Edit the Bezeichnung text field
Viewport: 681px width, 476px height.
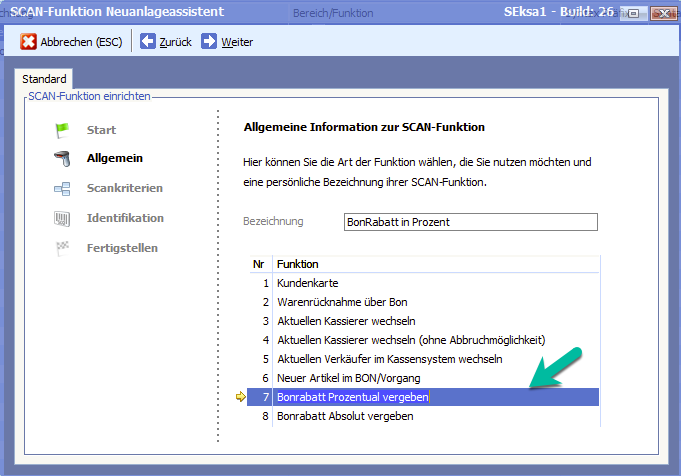coord(469,222)
